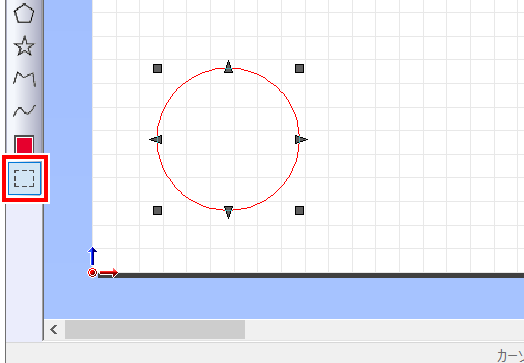Screen dimensions: 524x363
Task: Click the top arrow handle on circle
Action: (x=229, y=67)
